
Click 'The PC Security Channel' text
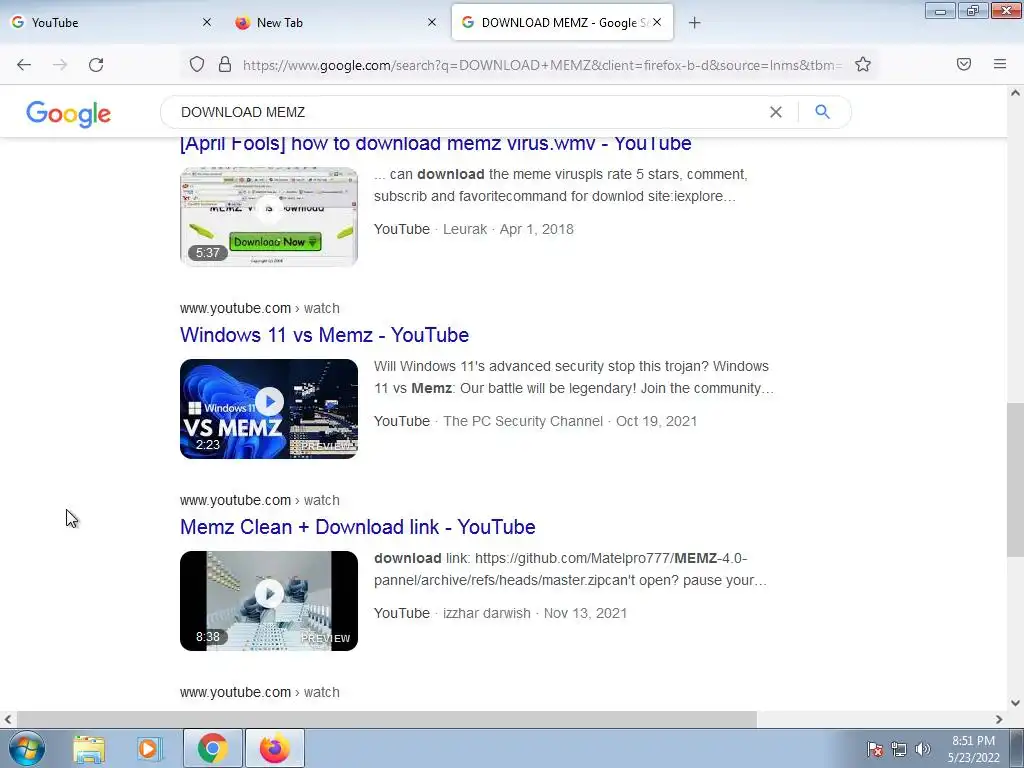click(x=523, y=421)
